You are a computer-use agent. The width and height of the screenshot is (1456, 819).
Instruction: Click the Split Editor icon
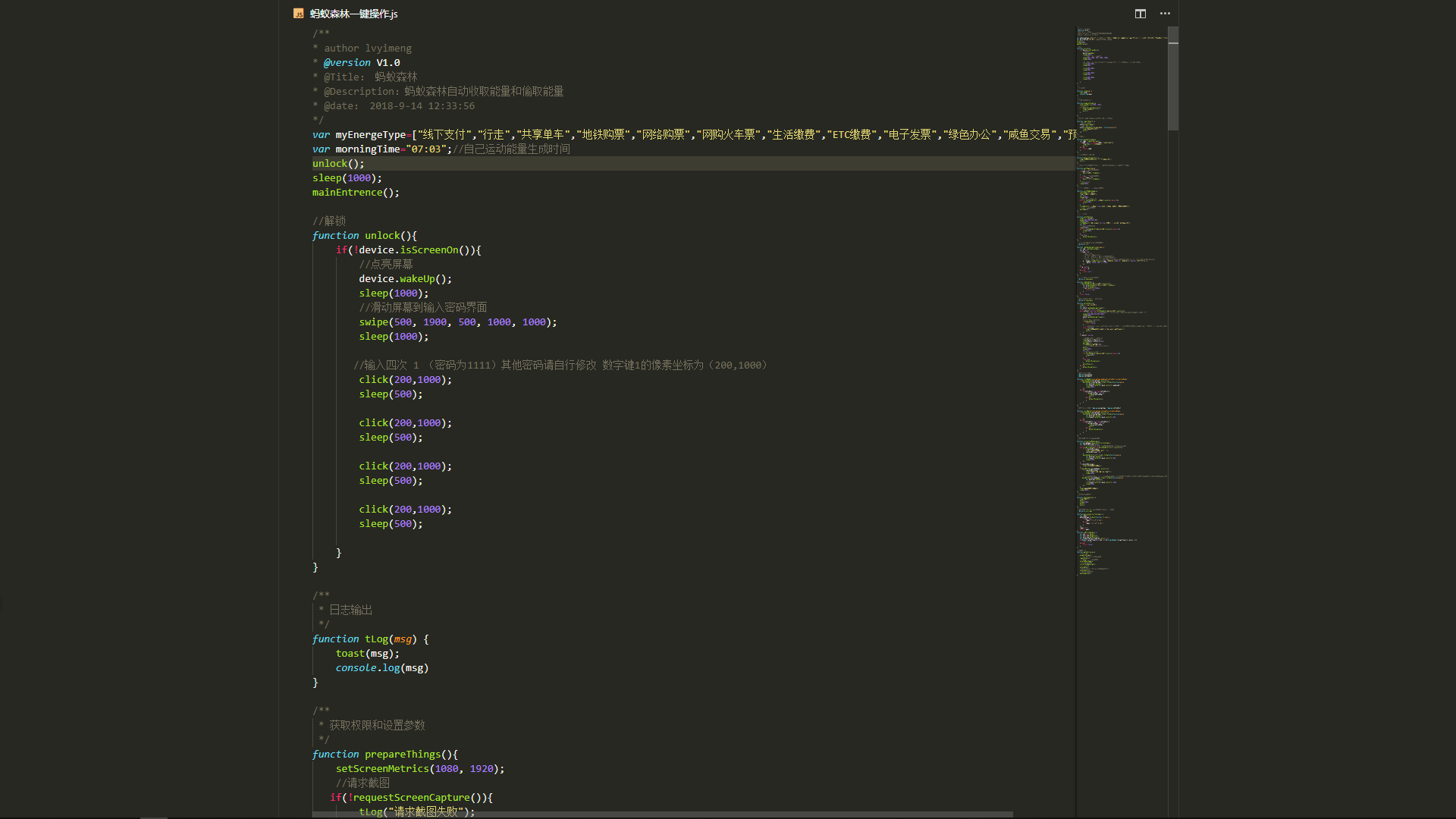tap(1140, 14)
